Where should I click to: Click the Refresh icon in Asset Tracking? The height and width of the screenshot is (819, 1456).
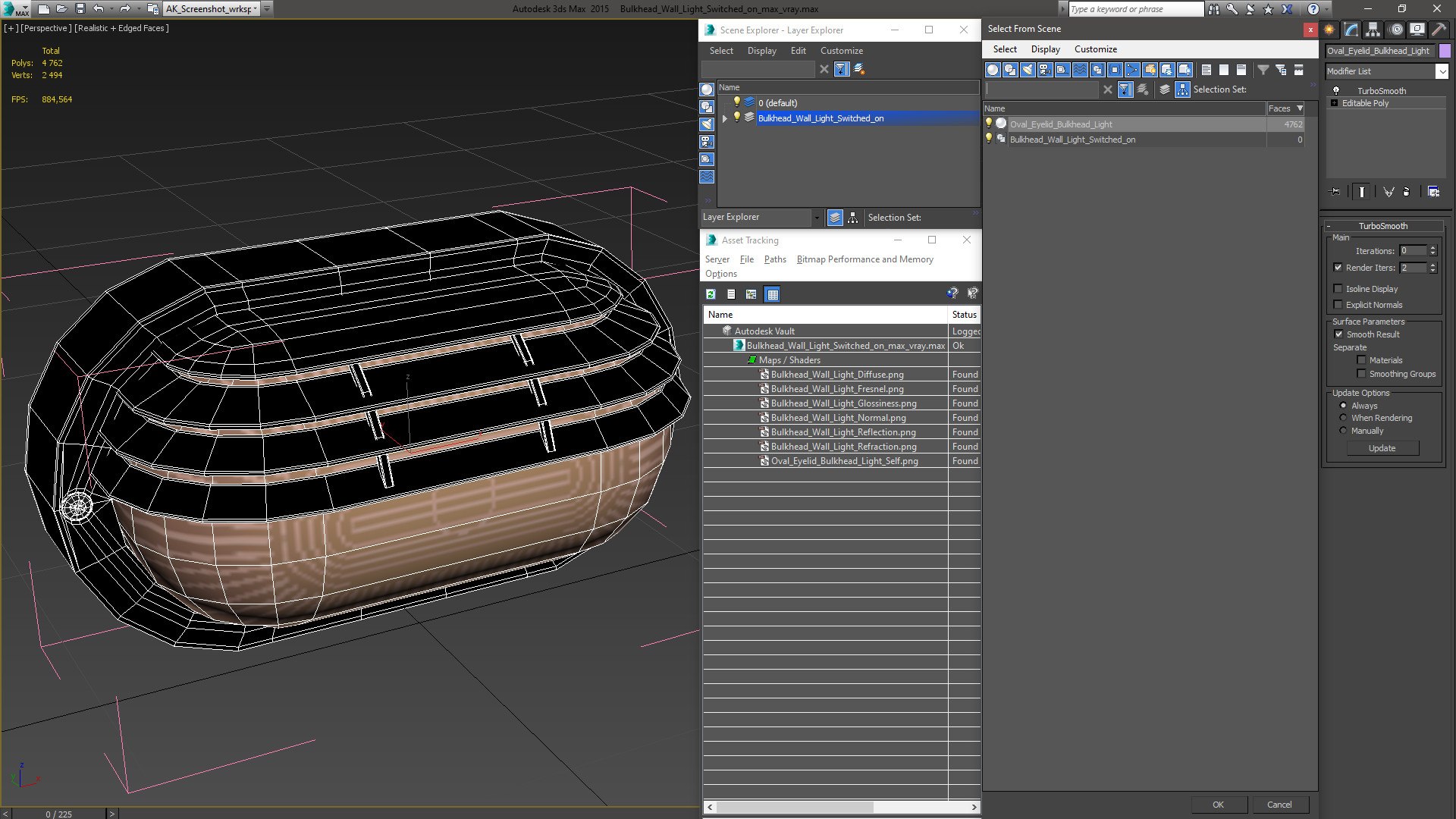click(711, 294)
